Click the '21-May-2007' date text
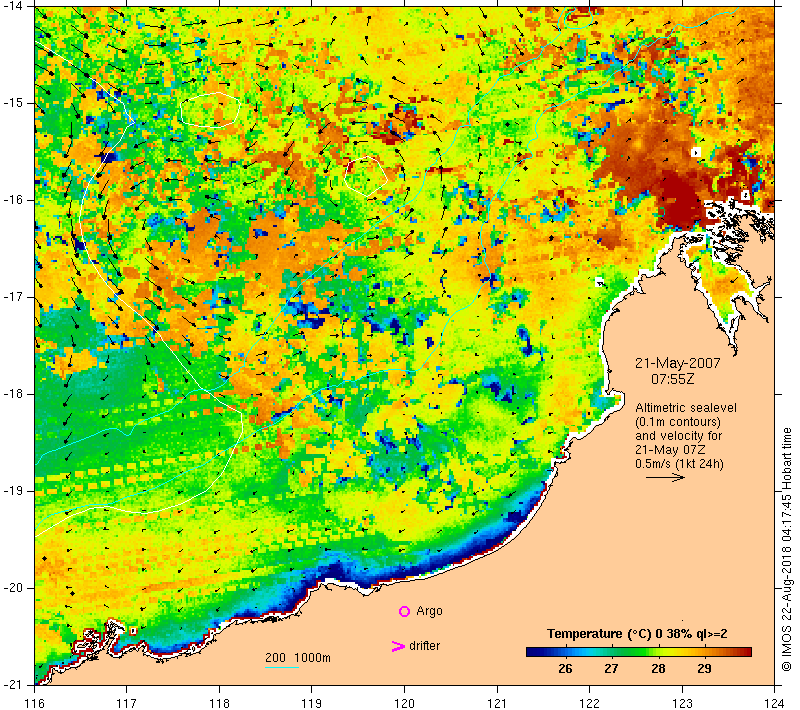The image size is (800, 710). click(x=678, y=363)
